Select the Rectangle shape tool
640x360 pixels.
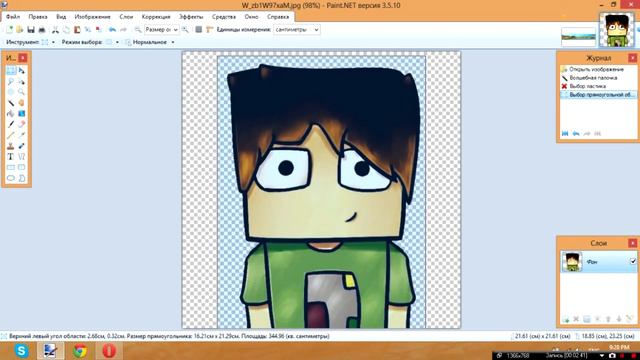coord(11,167)
